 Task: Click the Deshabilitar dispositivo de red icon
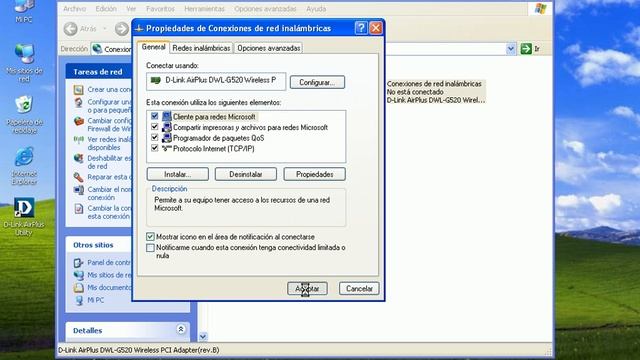click(x=79, y=158)
